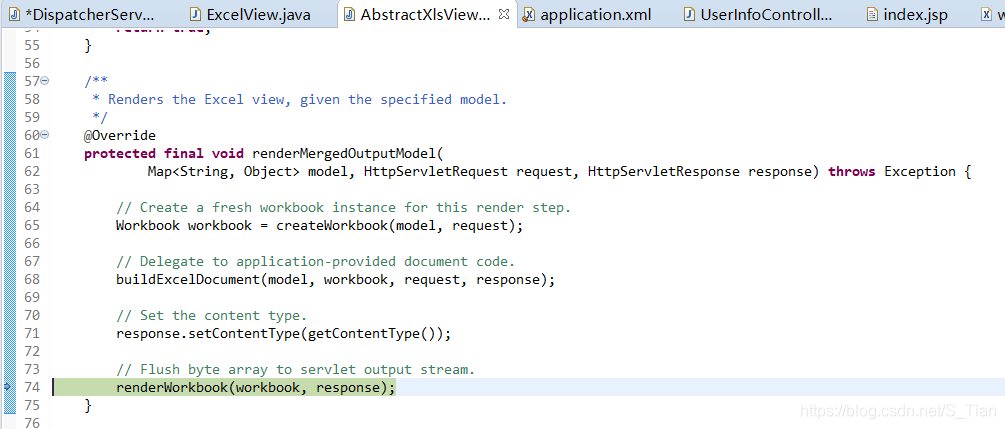
Task: Click line number 55 in the ruler
Action: coord(31,46)
